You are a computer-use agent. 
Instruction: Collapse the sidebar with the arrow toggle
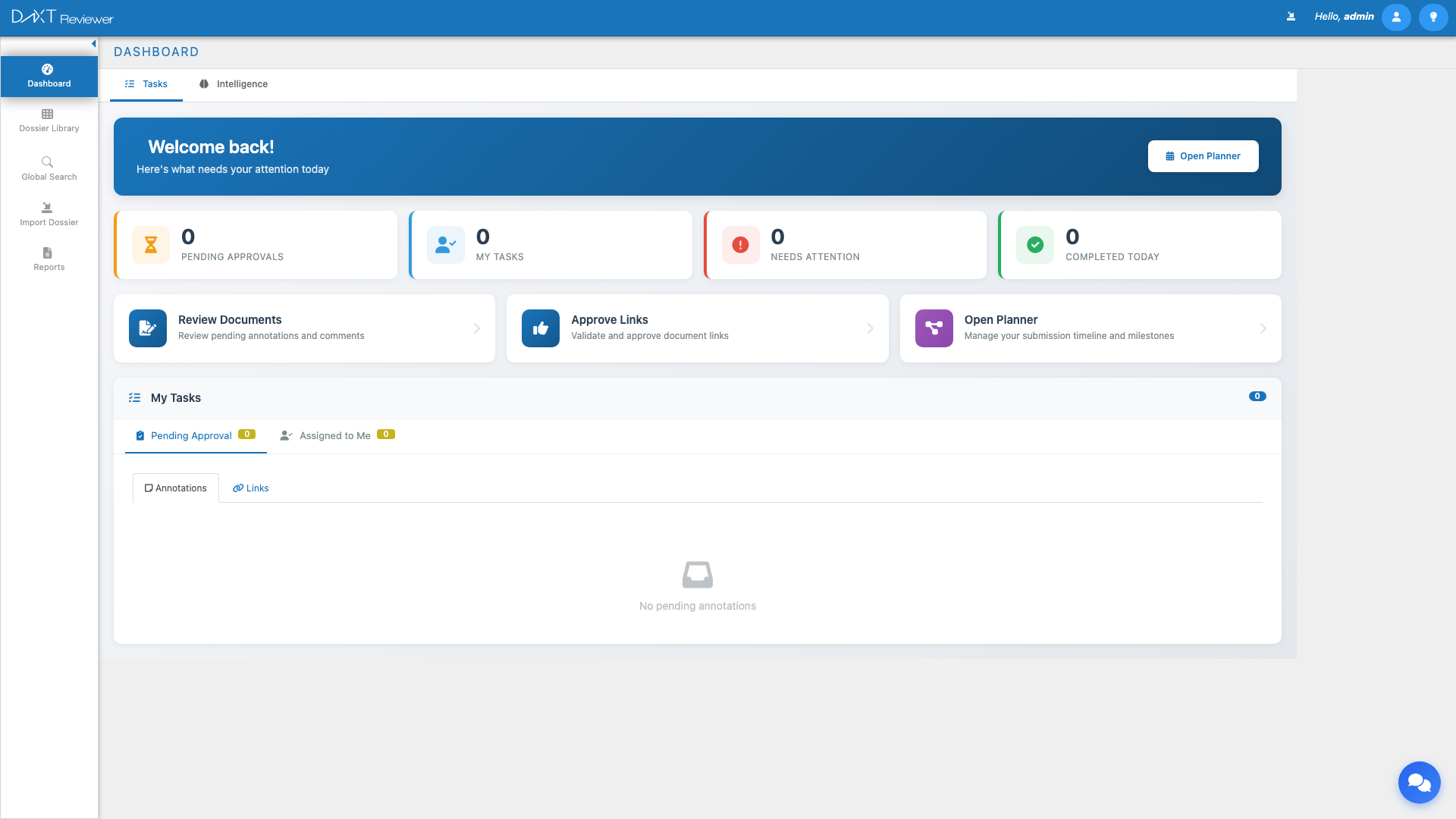[x=93, y=43]
